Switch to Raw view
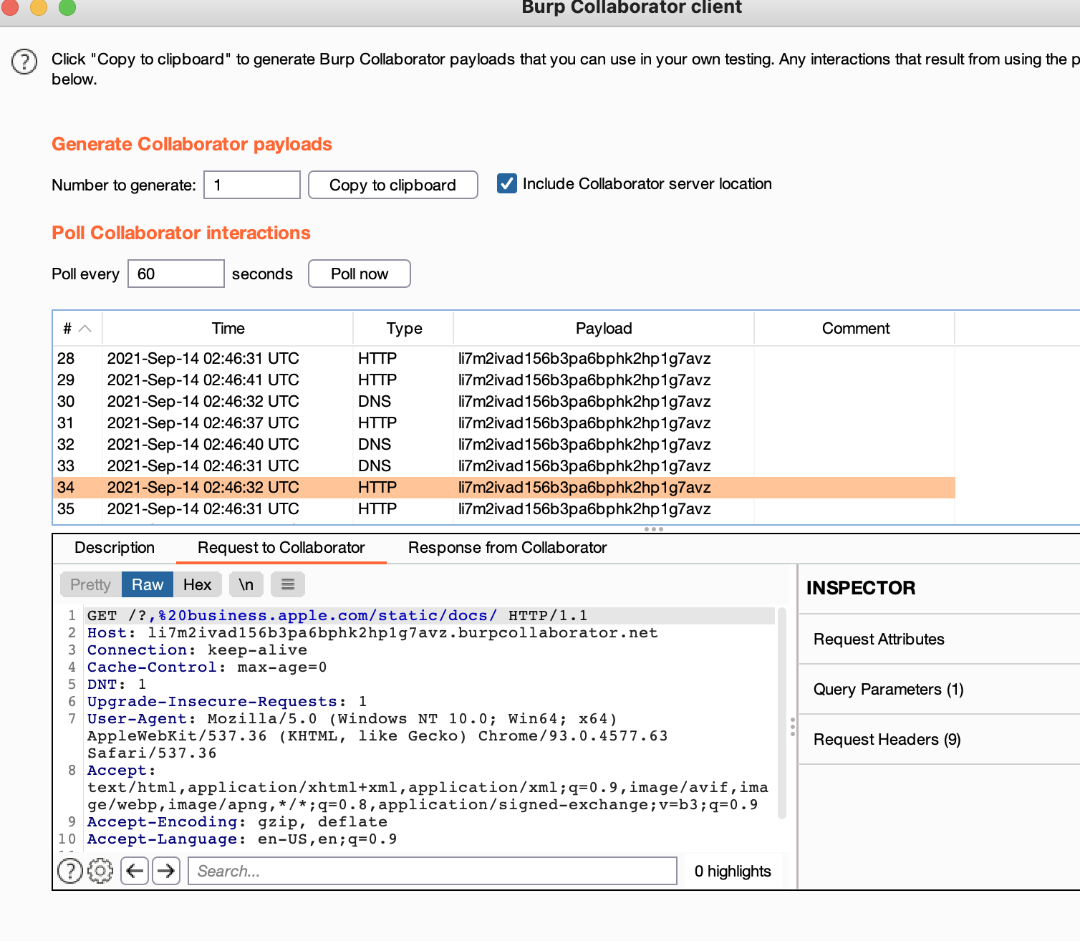 [x=147, y=585]
